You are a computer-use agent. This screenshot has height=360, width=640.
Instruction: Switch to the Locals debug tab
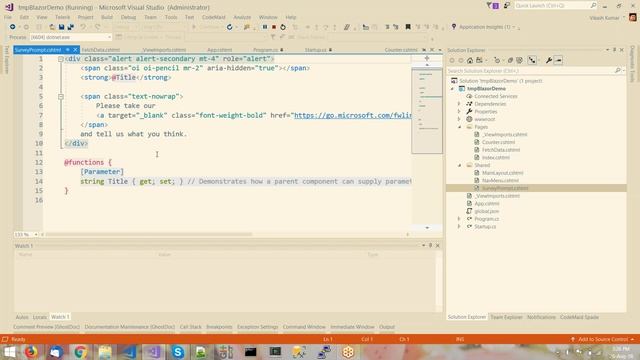click(40, 317)
